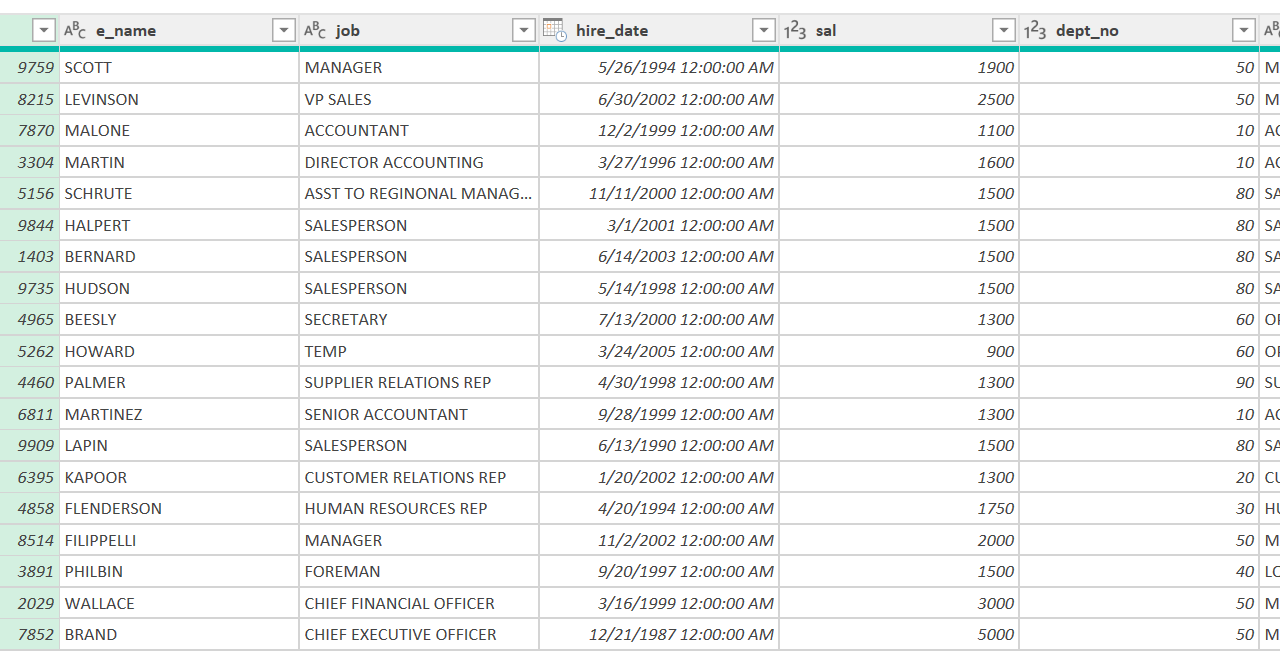Open the dept_no column filter dropdown

1244,31
